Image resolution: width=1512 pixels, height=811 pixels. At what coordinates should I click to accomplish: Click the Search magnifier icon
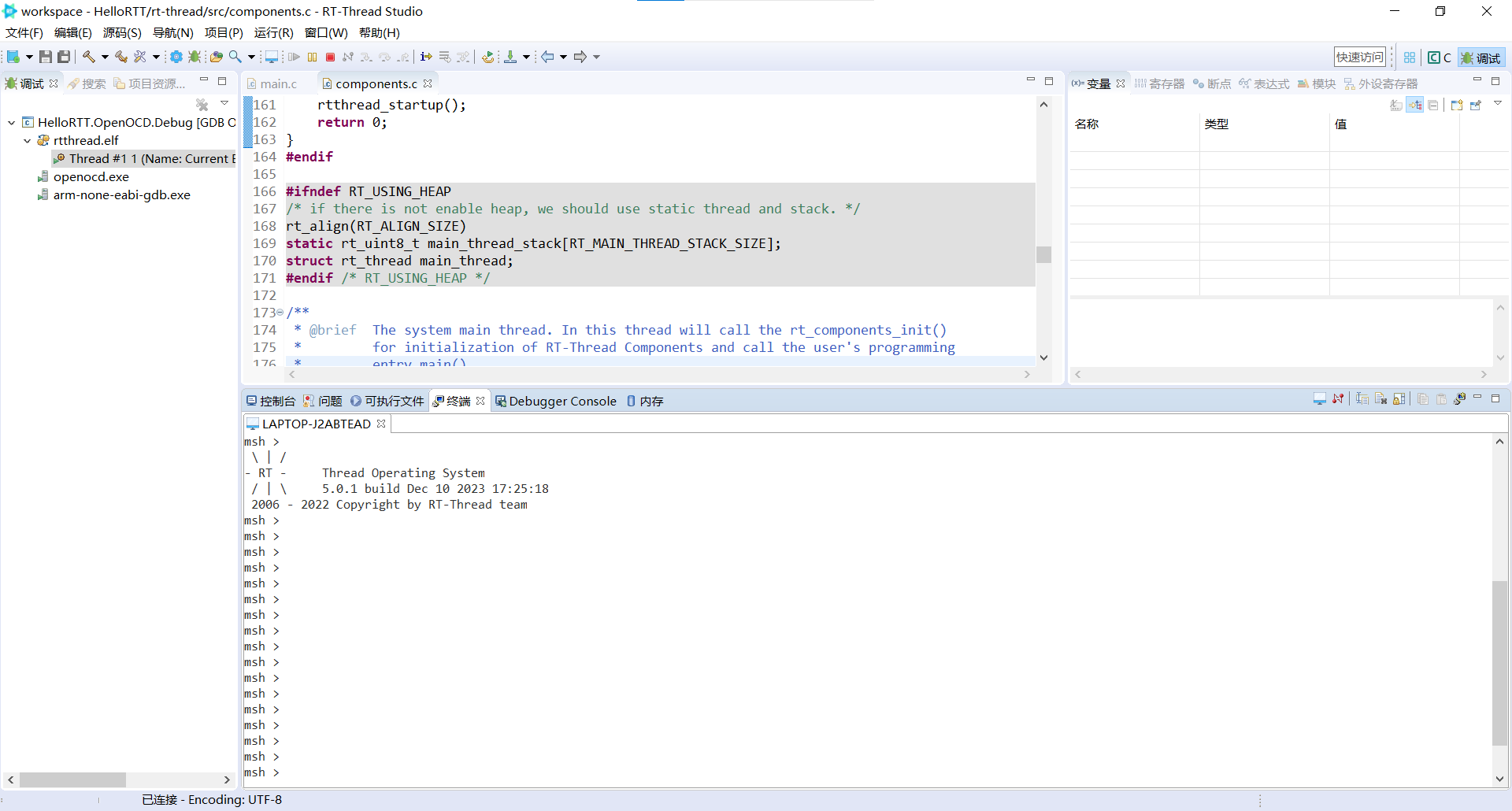[x=235, y=57]
